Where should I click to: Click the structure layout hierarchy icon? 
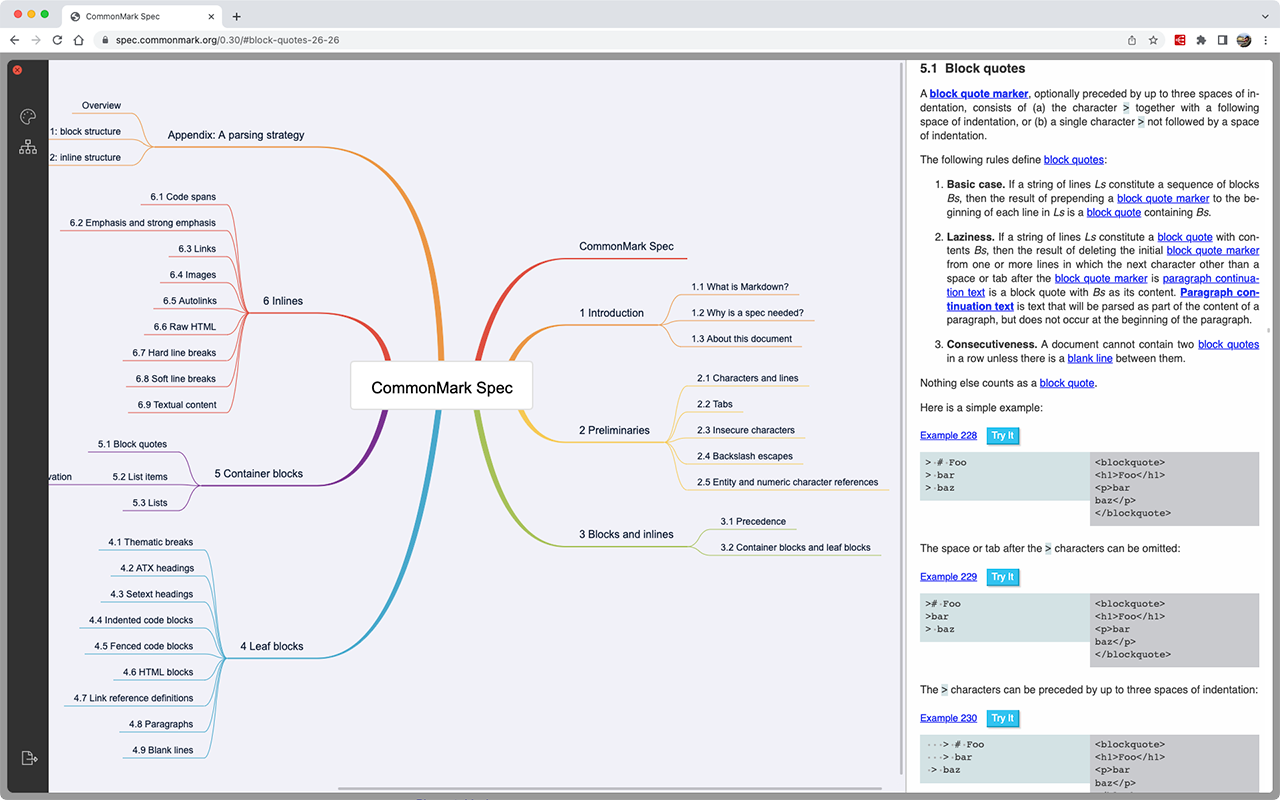pyautogui.click(x=28, y=147)
